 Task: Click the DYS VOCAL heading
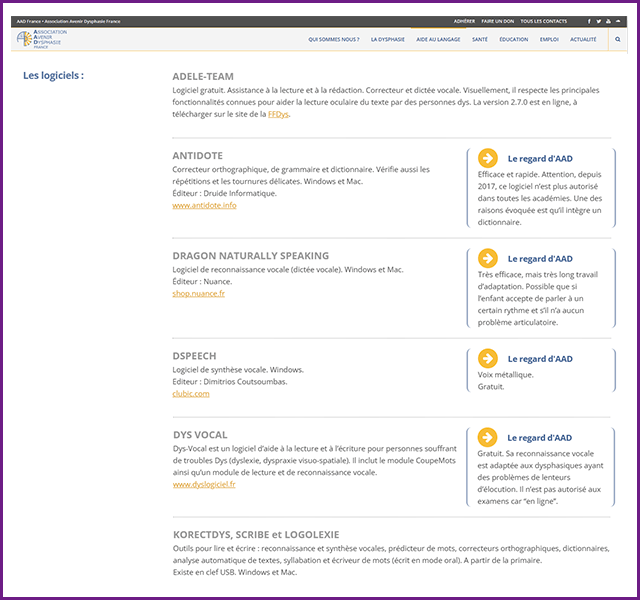200,435
